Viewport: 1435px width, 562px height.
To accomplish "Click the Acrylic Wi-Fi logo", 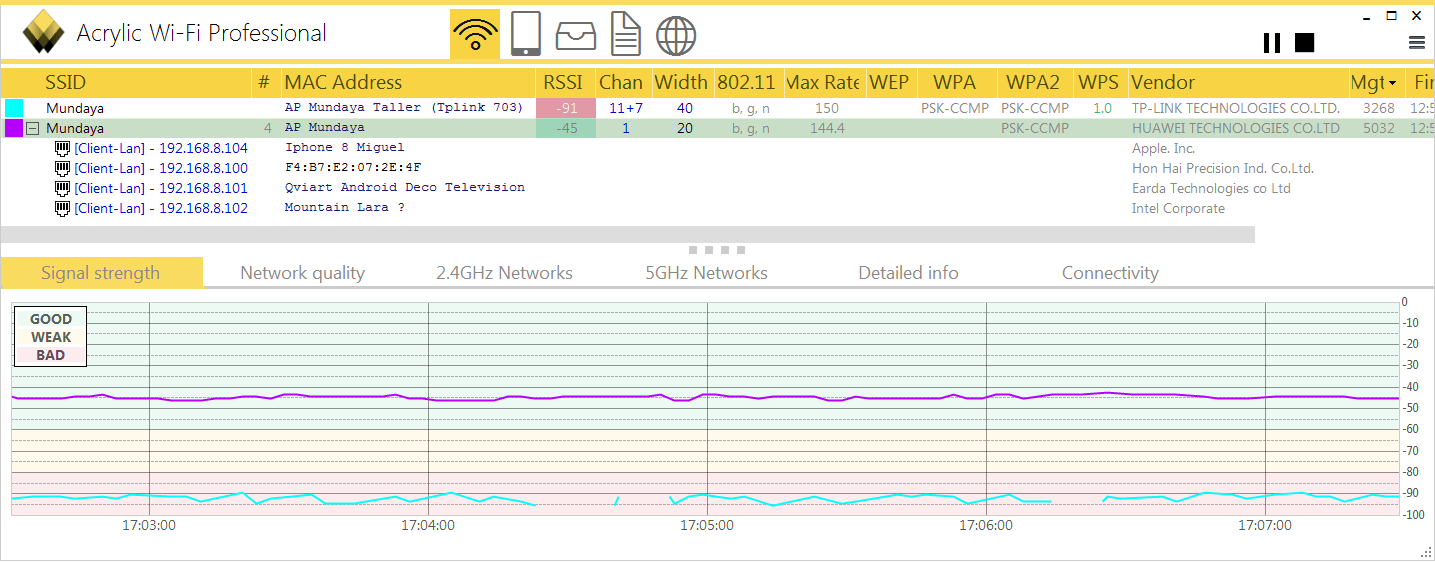I will pos(43,33).
